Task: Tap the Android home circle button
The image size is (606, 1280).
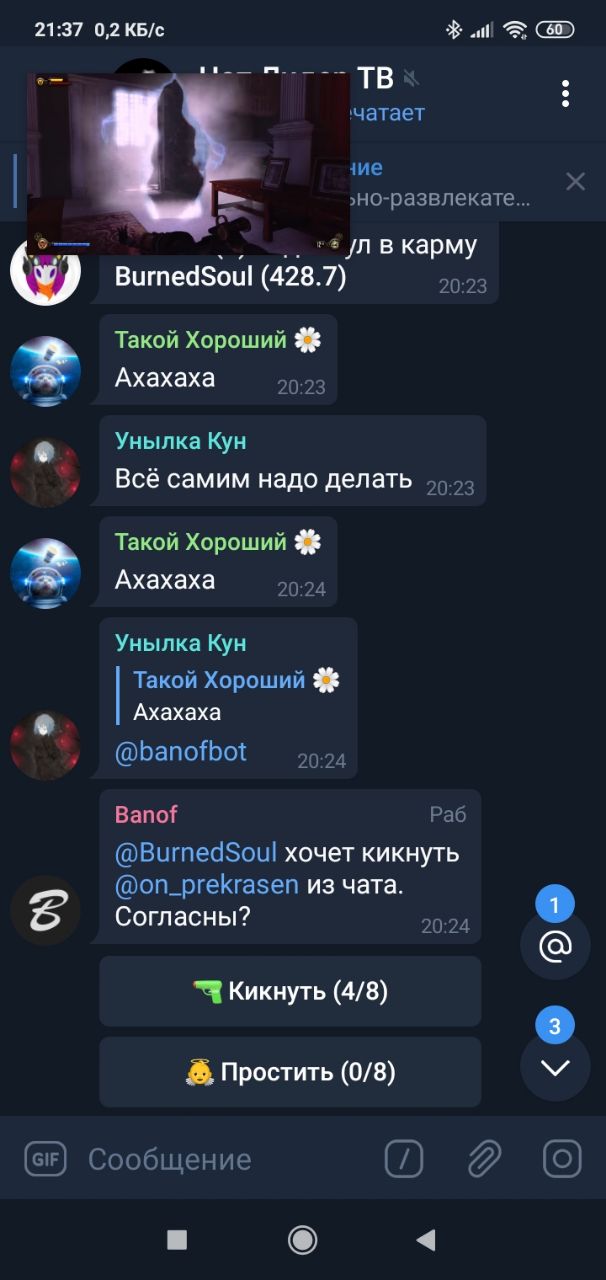Action: coord(302,1240)
